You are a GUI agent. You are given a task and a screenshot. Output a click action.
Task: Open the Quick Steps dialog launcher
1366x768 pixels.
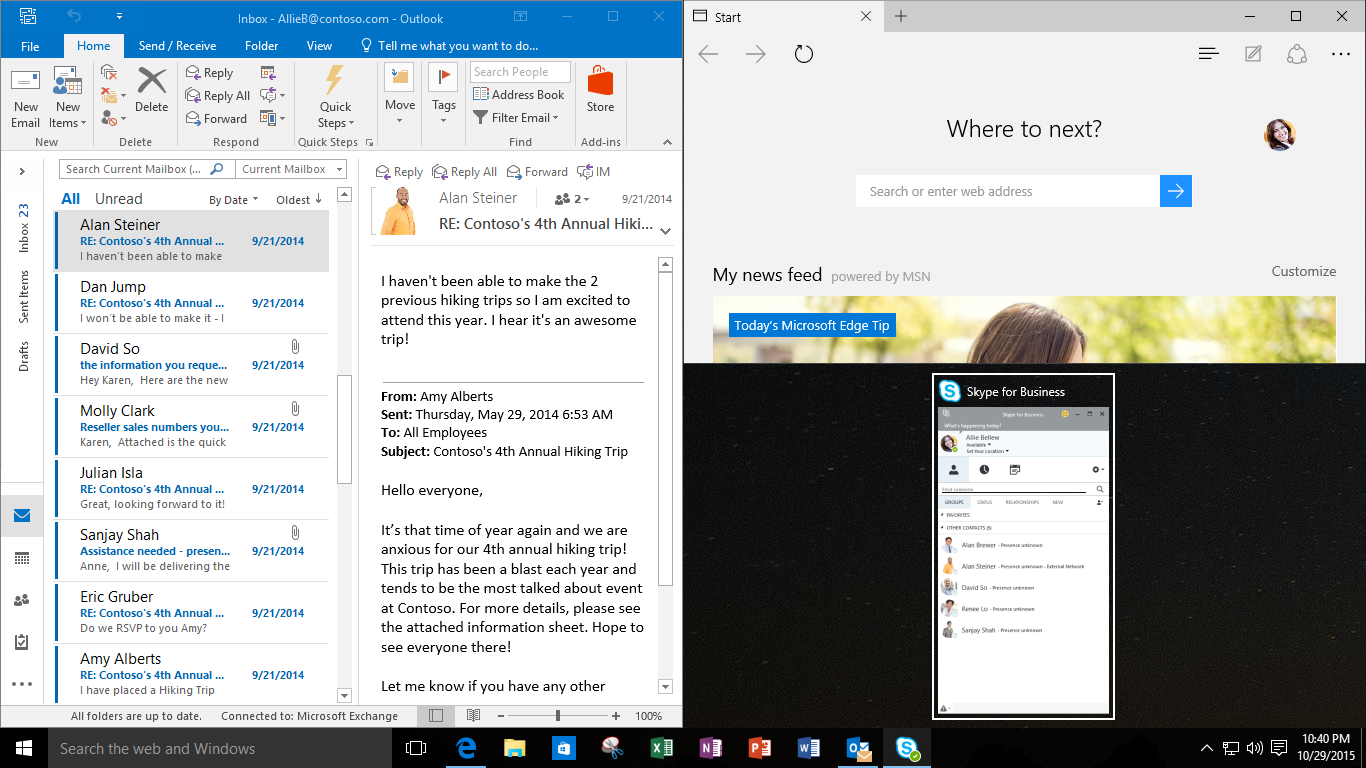(369, 143)
